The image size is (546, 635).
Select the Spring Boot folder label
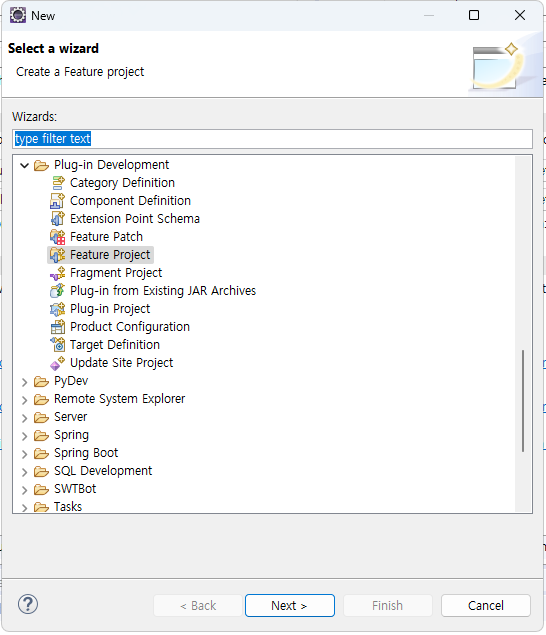tap(86, 453)
